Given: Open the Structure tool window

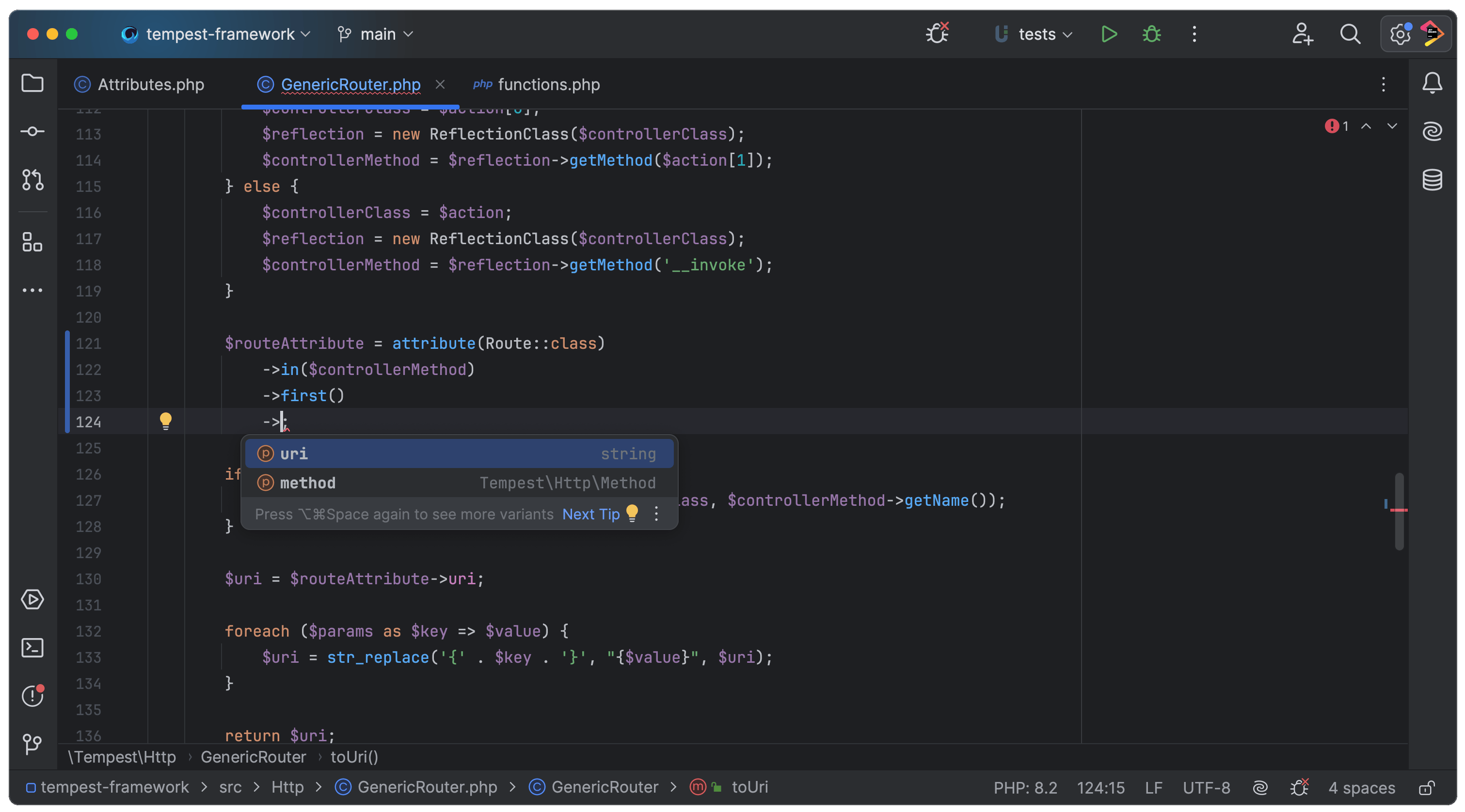Looking at the screenshot, I should (32, 242).
